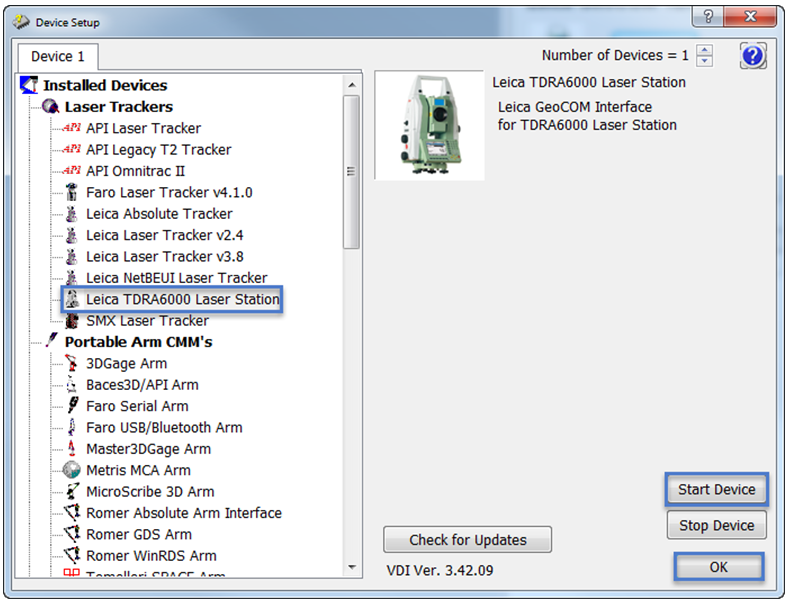788x601 pixels.
Task: Click the Leica TDRA6000 Laser Station icon
Action: 72,299
